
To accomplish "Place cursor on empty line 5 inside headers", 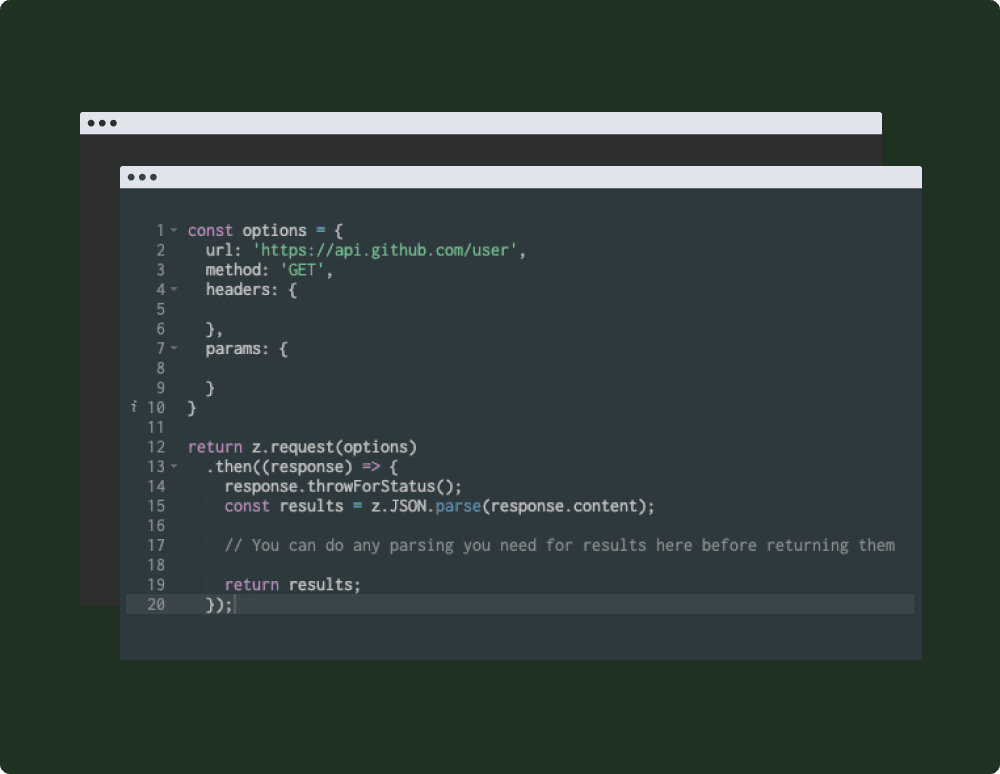I will 400,309.
